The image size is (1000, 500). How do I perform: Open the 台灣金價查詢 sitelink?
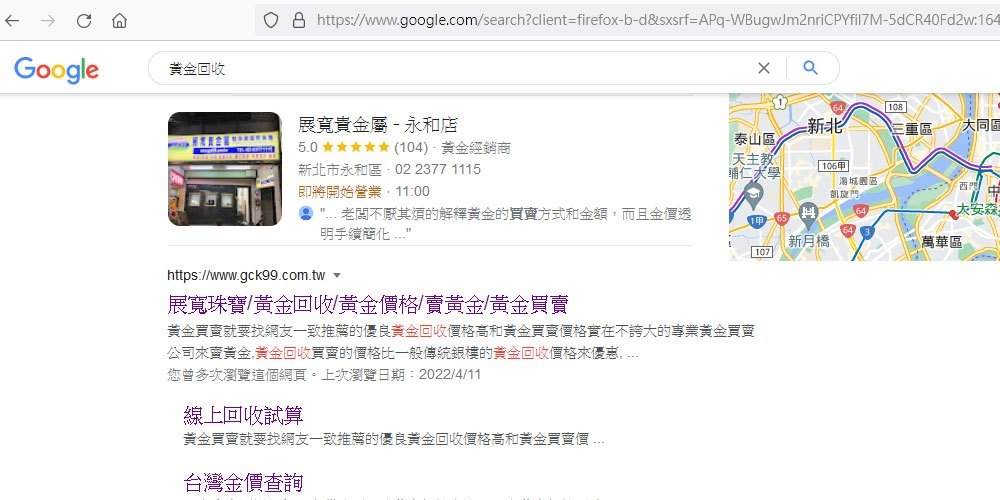243,482
